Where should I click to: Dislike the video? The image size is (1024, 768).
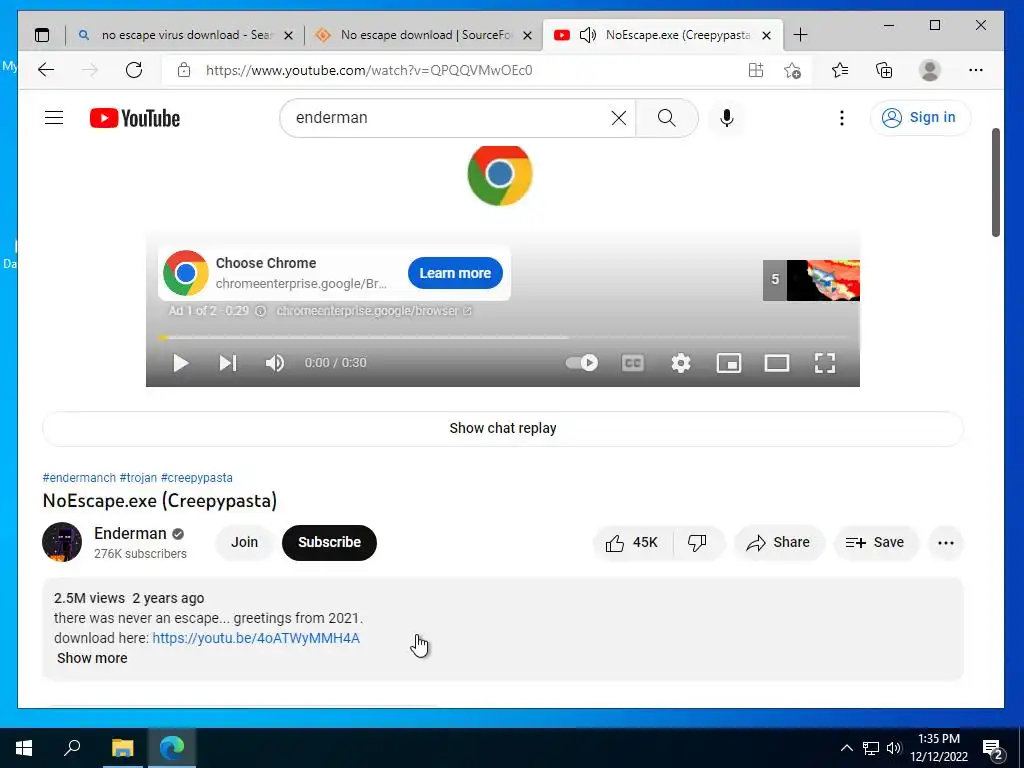[697, 543]
